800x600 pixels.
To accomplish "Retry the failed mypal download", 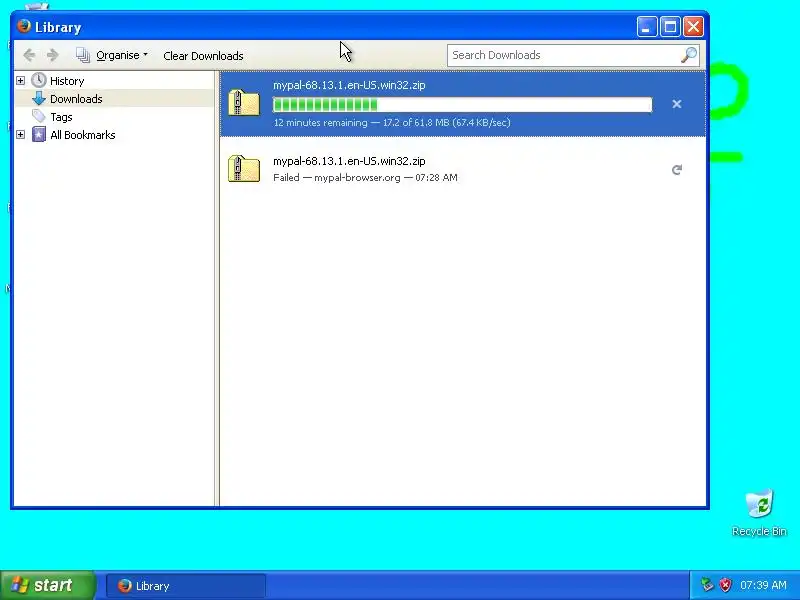I will coord(677,170).
